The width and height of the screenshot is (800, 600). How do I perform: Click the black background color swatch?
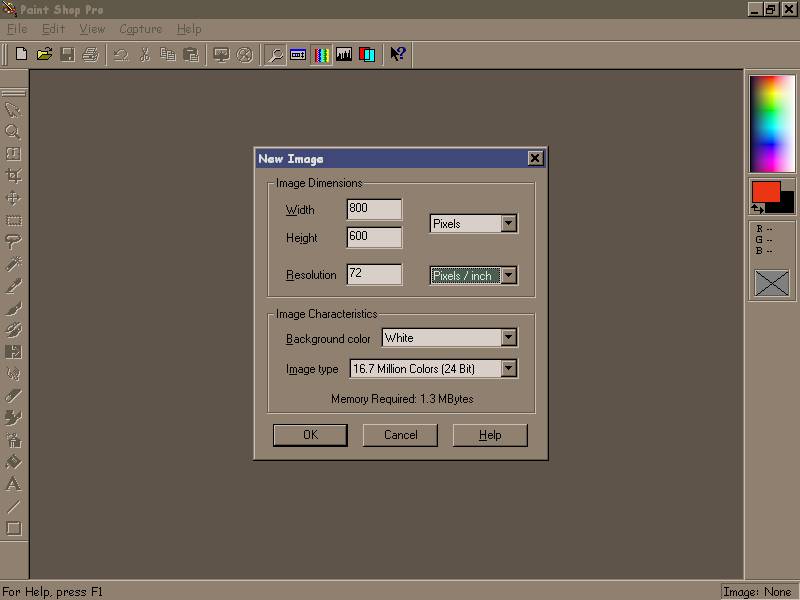point(786,203)
